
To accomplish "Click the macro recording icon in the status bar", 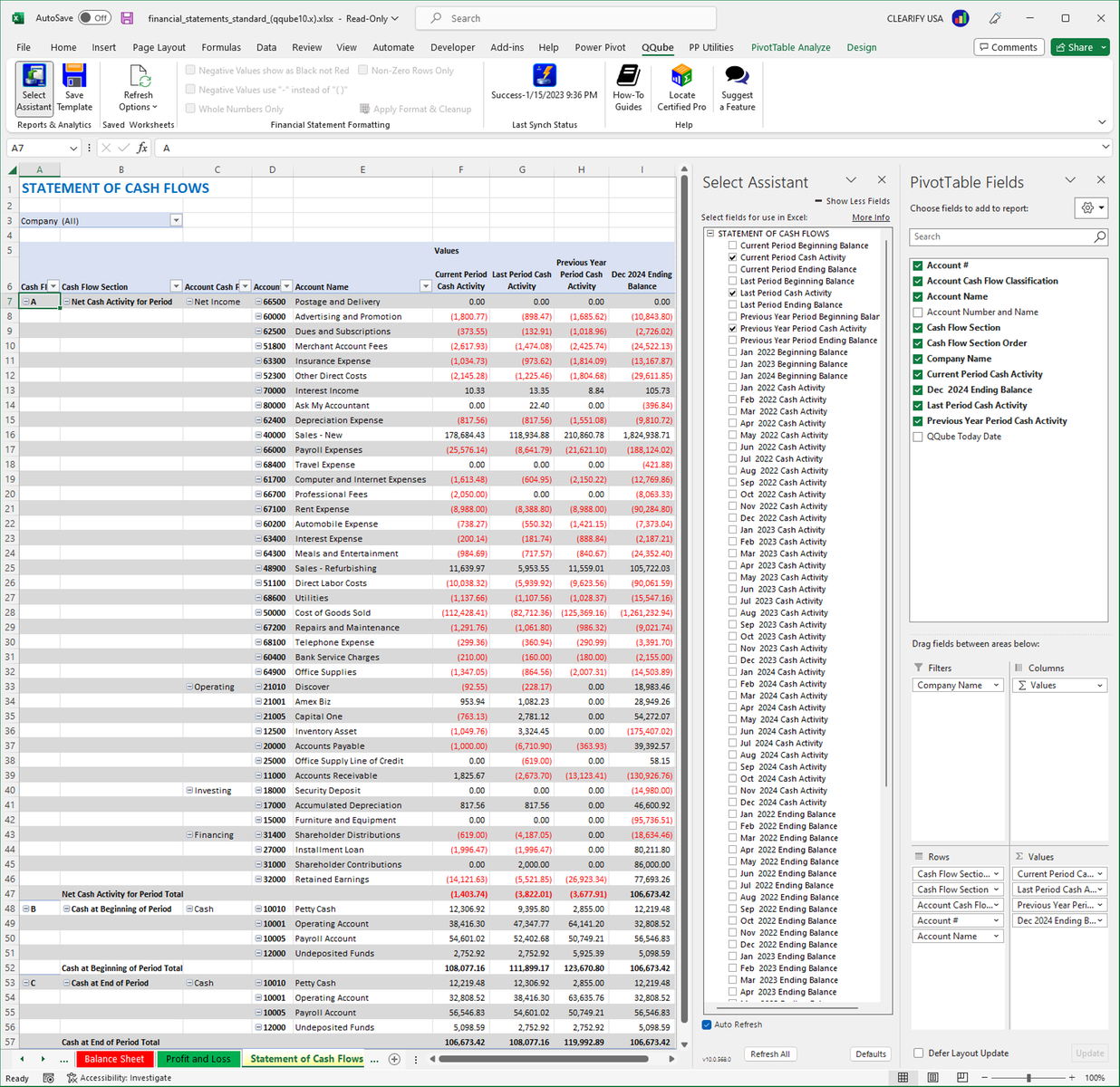I will pos(48,1078).
